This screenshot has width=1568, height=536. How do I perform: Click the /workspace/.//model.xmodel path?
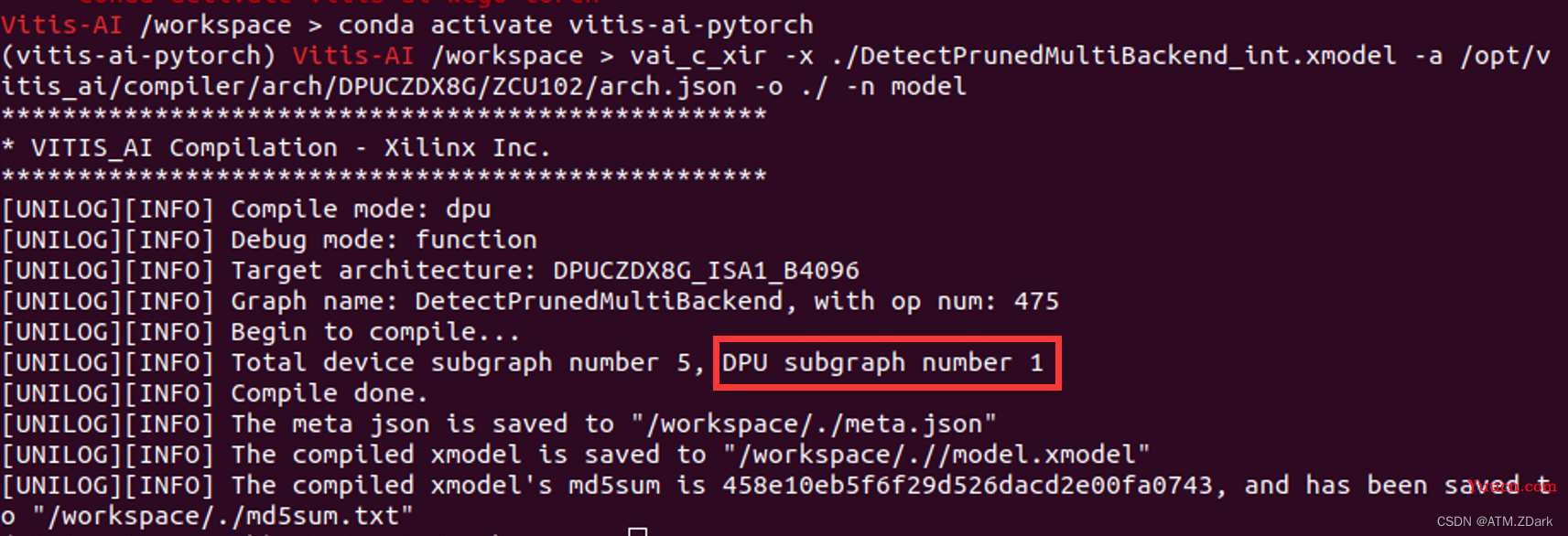click(x=935, y=455)
